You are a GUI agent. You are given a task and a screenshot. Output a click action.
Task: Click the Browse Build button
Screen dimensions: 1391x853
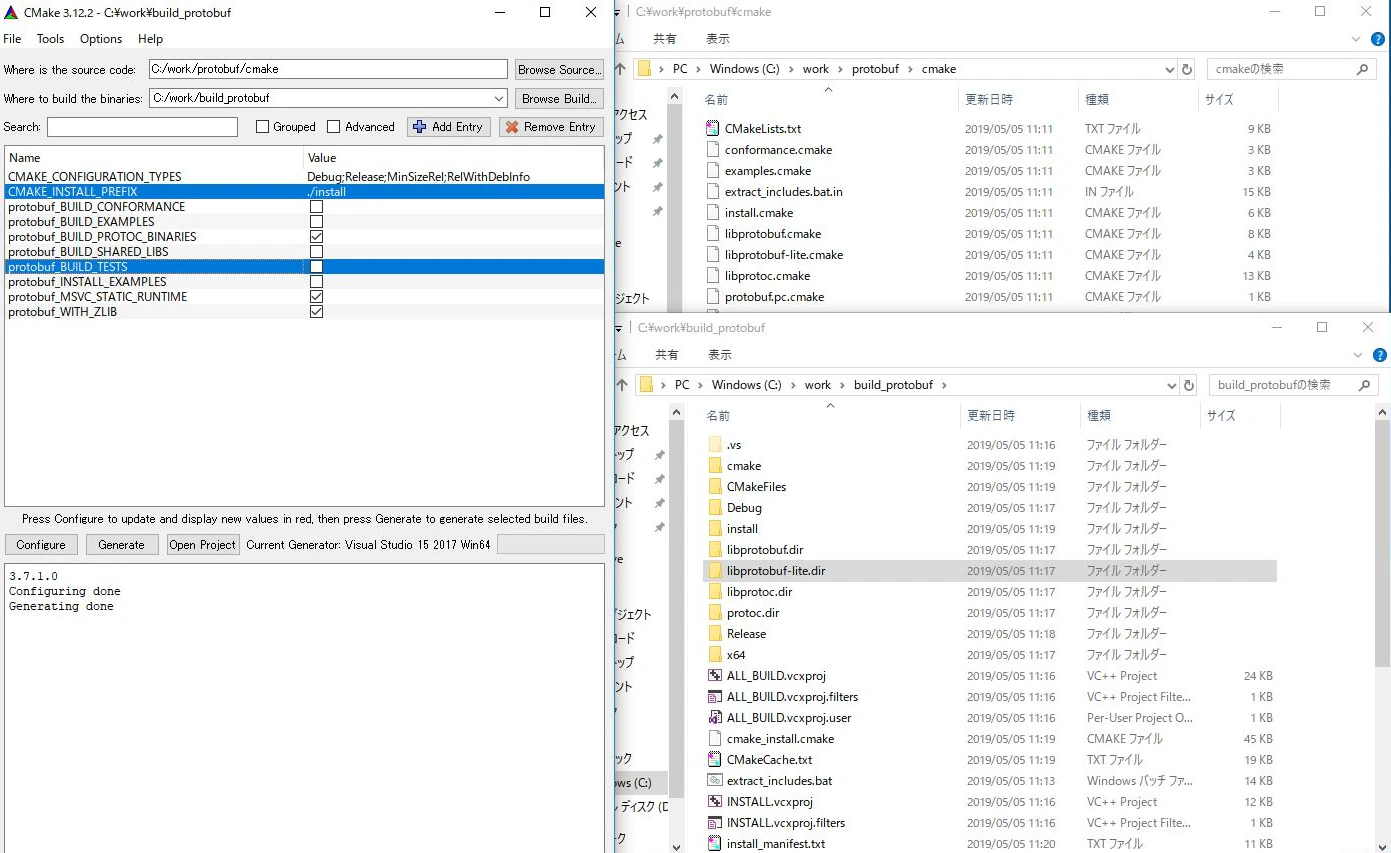click(559, 98)
